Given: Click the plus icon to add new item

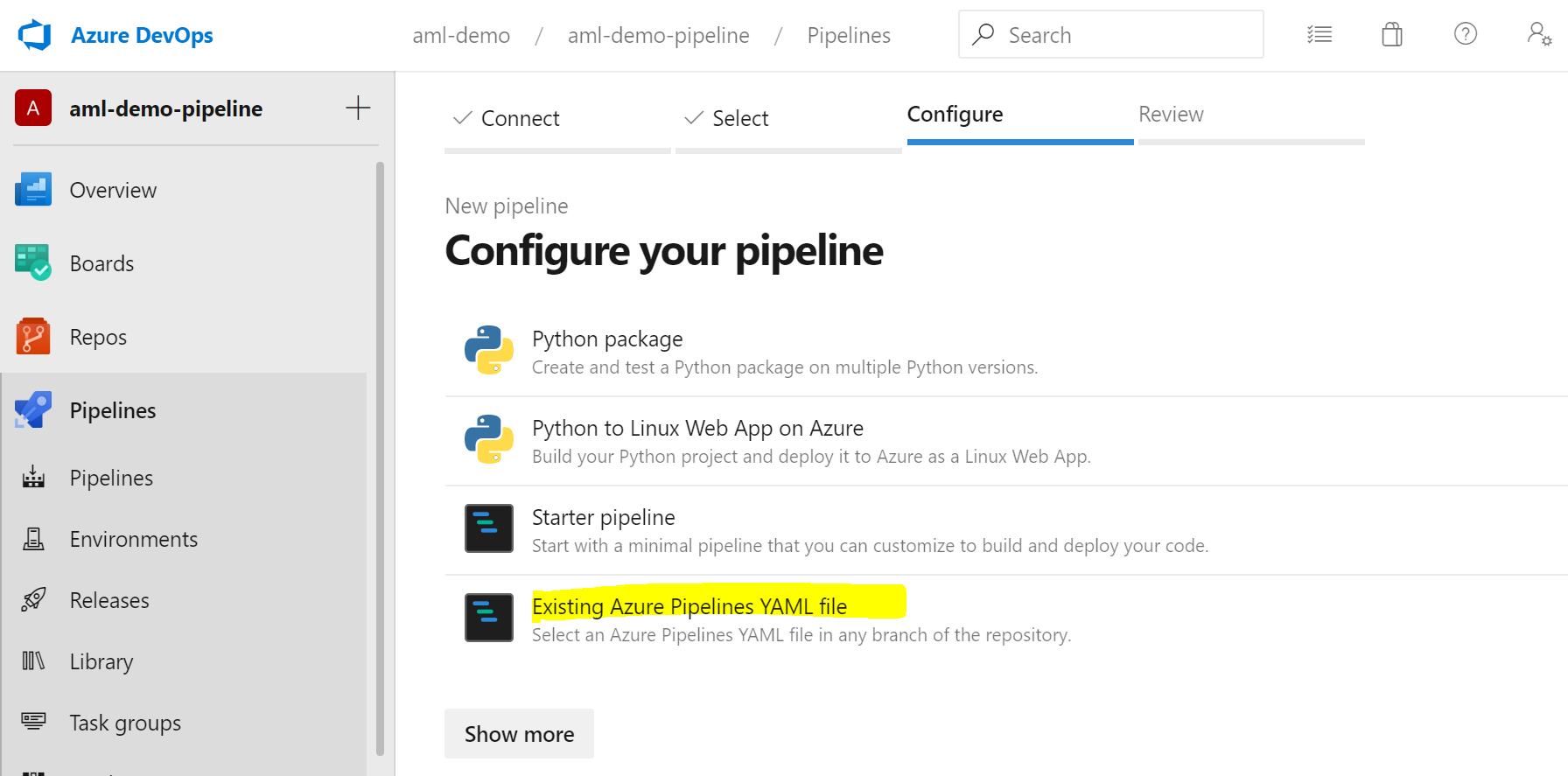Looking at the screenshot, I should (358, 108).
